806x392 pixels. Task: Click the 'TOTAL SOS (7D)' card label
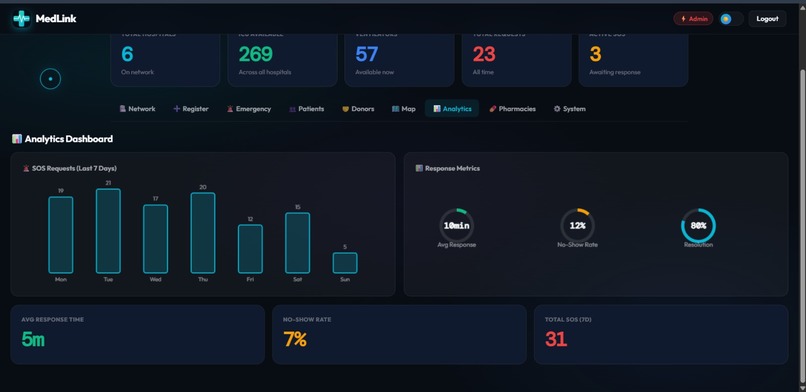pyautogui.click(x=568, y=320)
